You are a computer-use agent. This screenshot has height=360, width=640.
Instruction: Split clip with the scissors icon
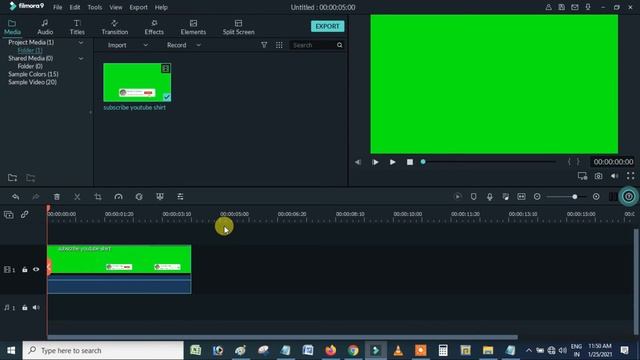(77, 197)
